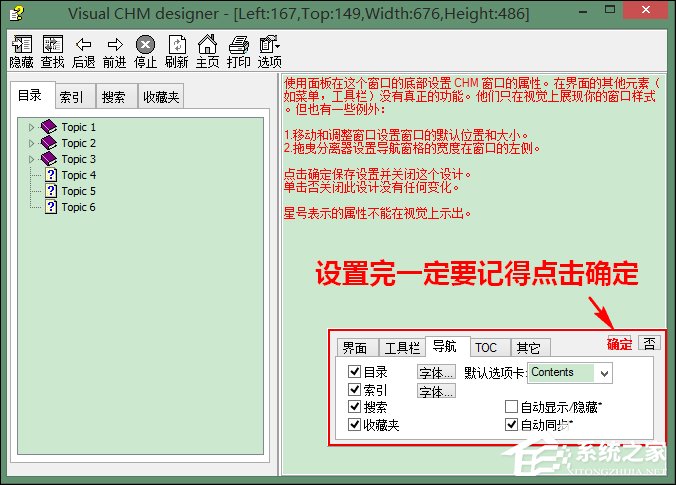Click the 否 (No) button
676x485 pixels.
[649, 343]
